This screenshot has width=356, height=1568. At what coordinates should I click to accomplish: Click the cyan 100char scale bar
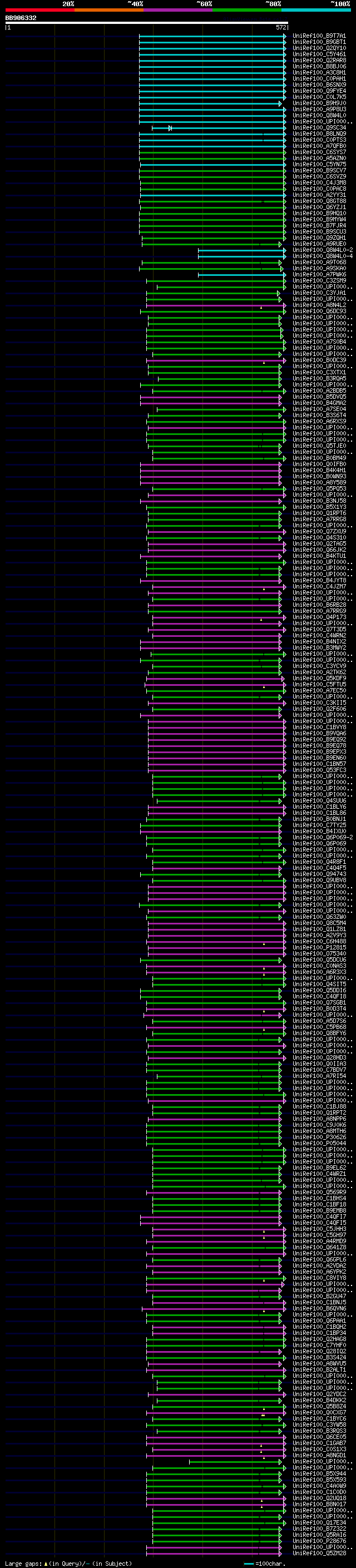coord(248,1564)
